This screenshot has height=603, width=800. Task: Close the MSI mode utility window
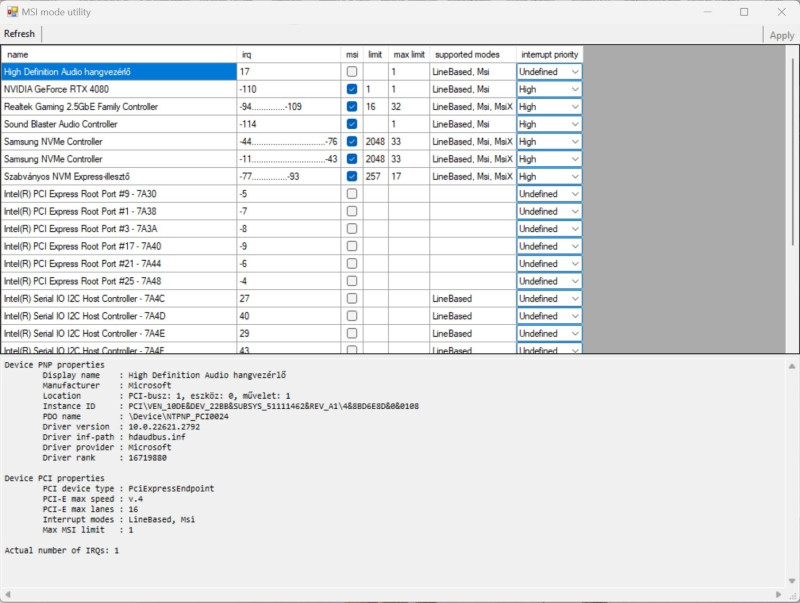point(782,12)
